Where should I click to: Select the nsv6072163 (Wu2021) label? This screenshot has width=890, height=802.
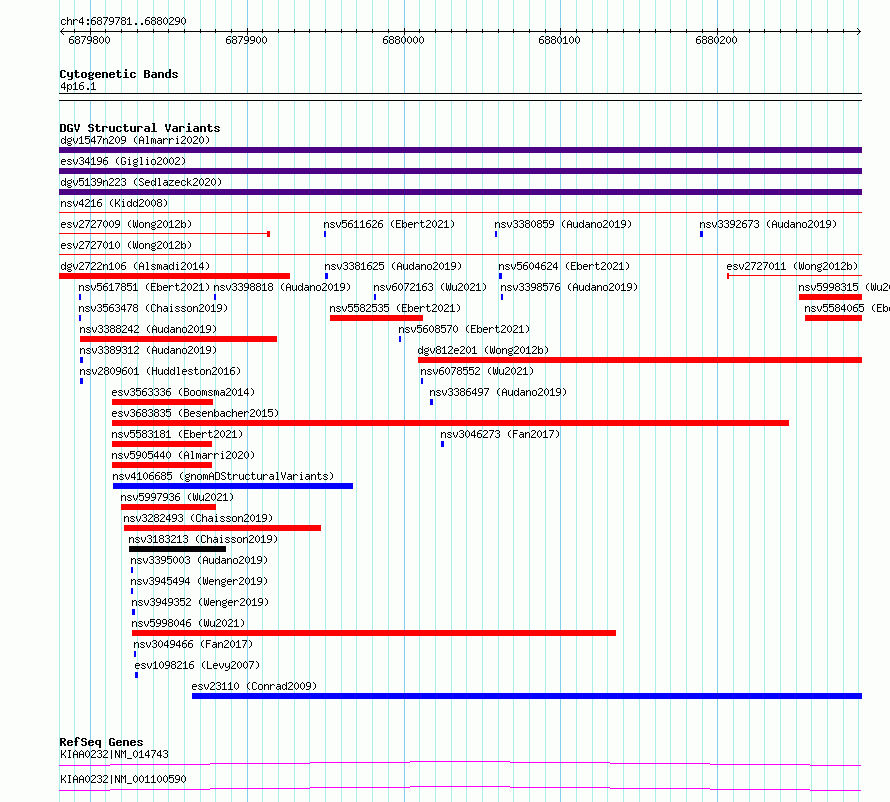pos(430,287)
